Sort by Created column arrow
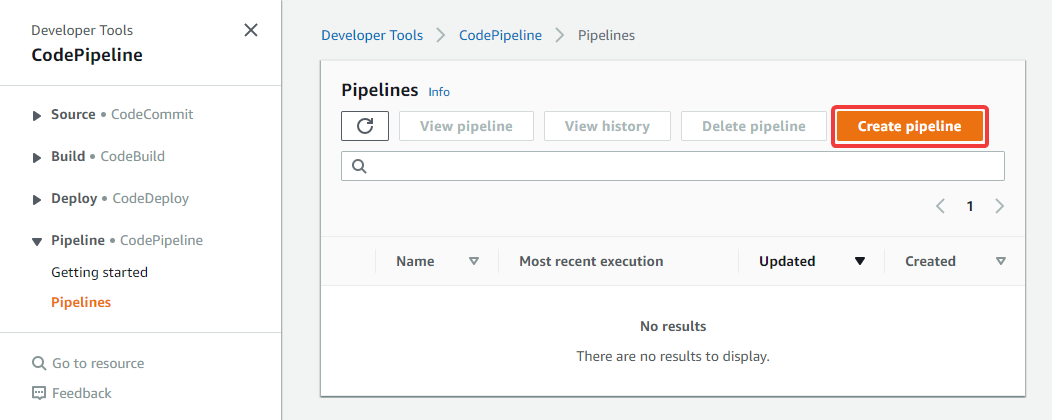1052x420 pixels. tap(1001, 262)
